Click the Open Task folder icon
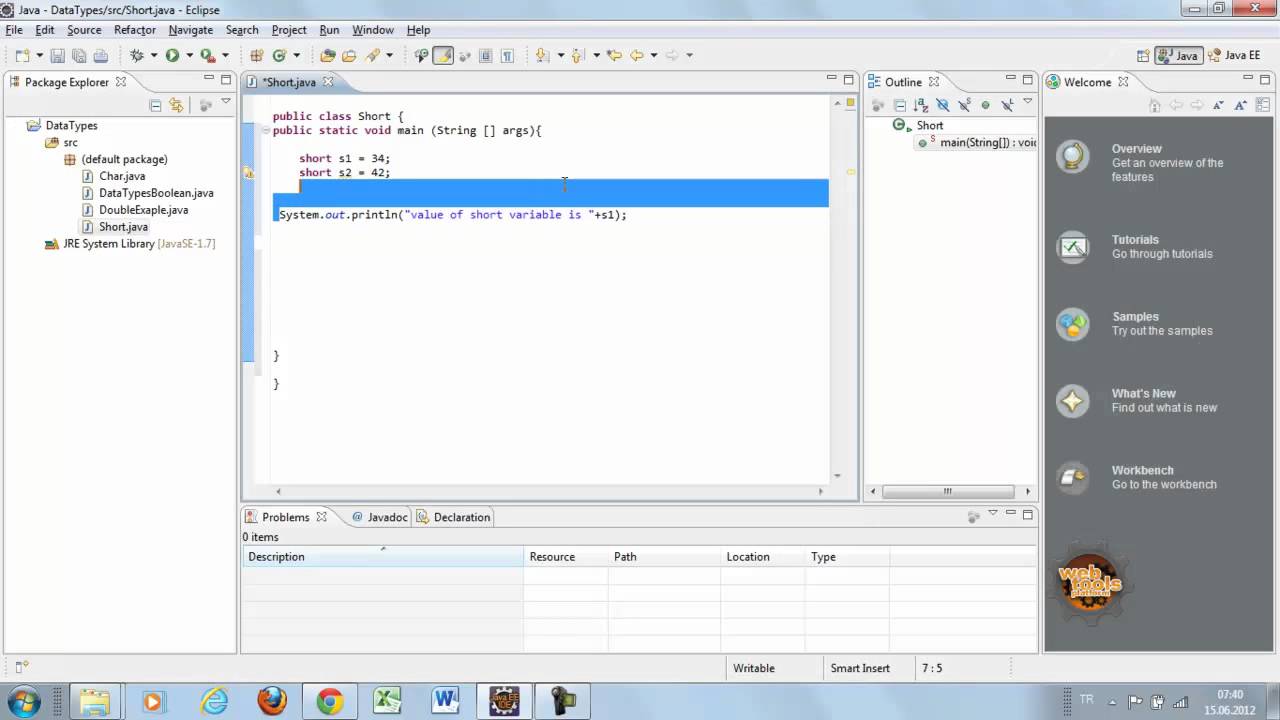The image size is (1280, 720). point(349,56)
